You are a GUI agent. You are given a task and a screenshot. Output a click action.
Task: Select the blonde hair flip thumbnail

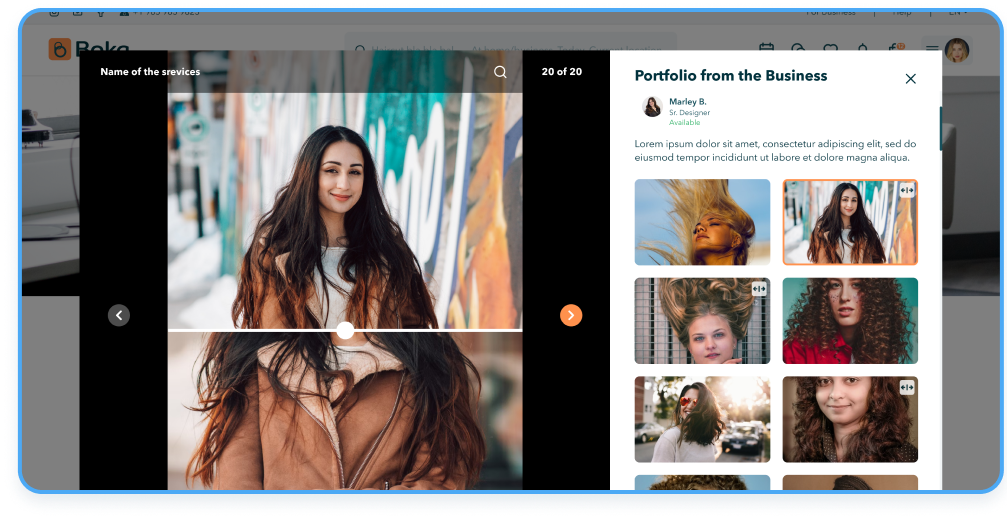tap(703, 222)
